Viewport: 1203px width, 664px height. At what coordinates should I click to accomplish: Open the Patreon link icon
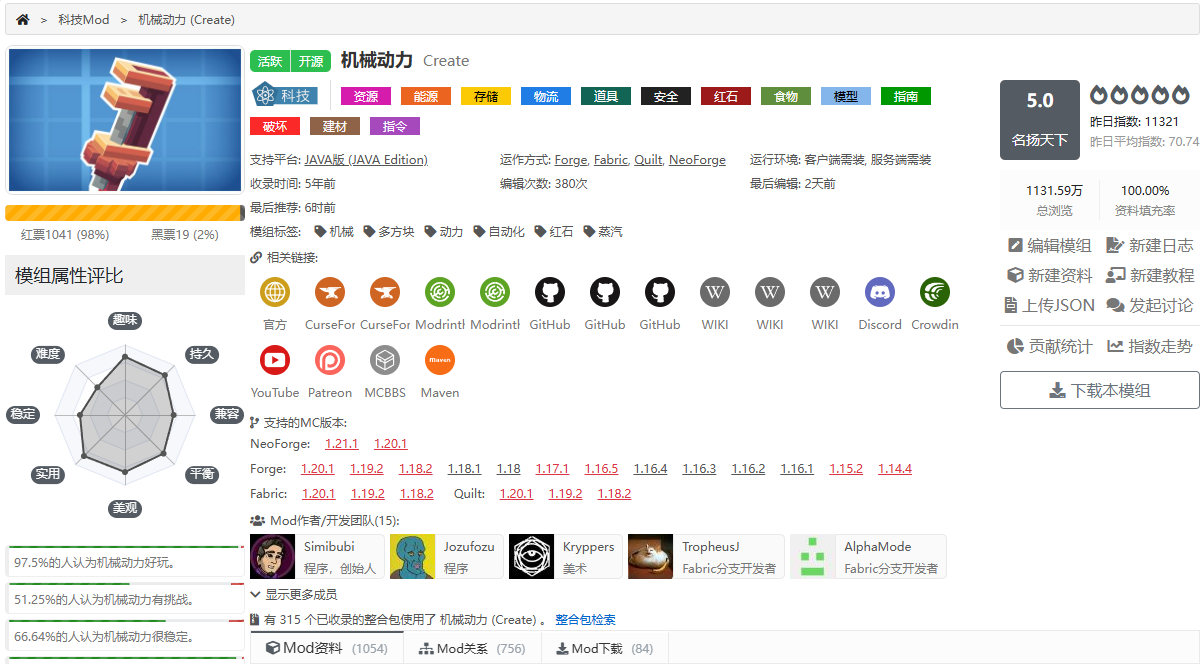tap(330, 360)
